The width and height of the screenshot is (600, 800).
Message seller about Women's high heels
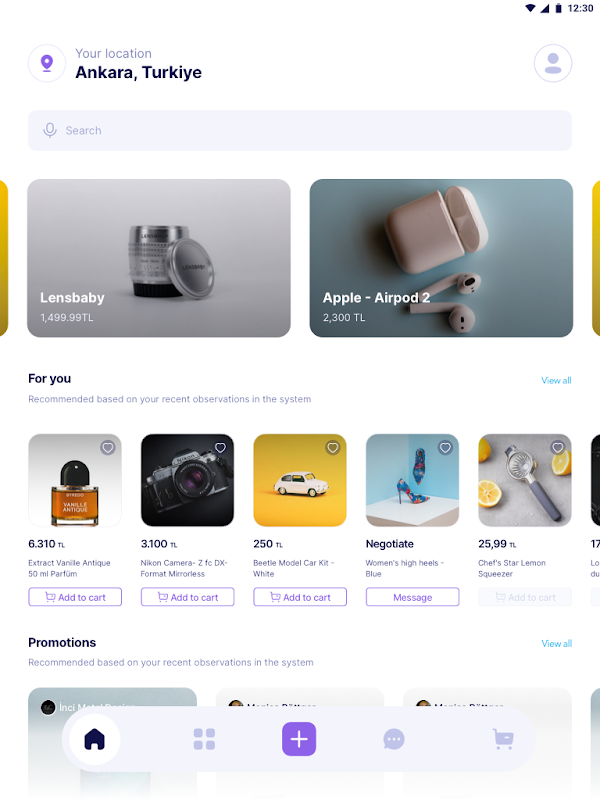[x=412, y=597]
